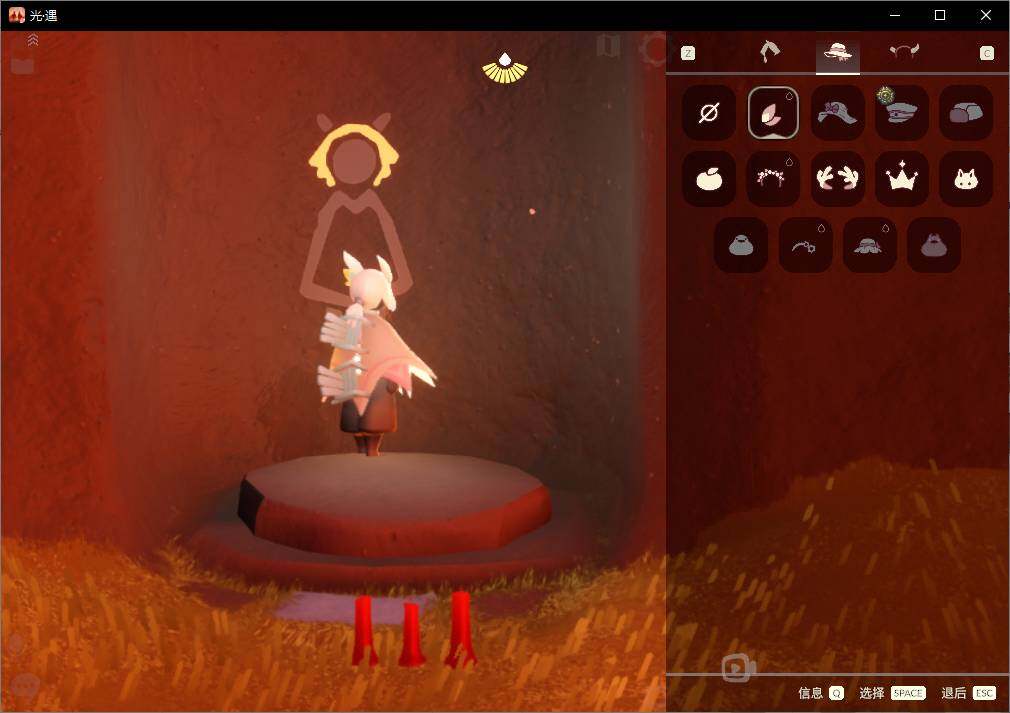This screenshot has width=1010, height=713.
Task: Minimize the 光遇 game window
Action: point(895,15)
